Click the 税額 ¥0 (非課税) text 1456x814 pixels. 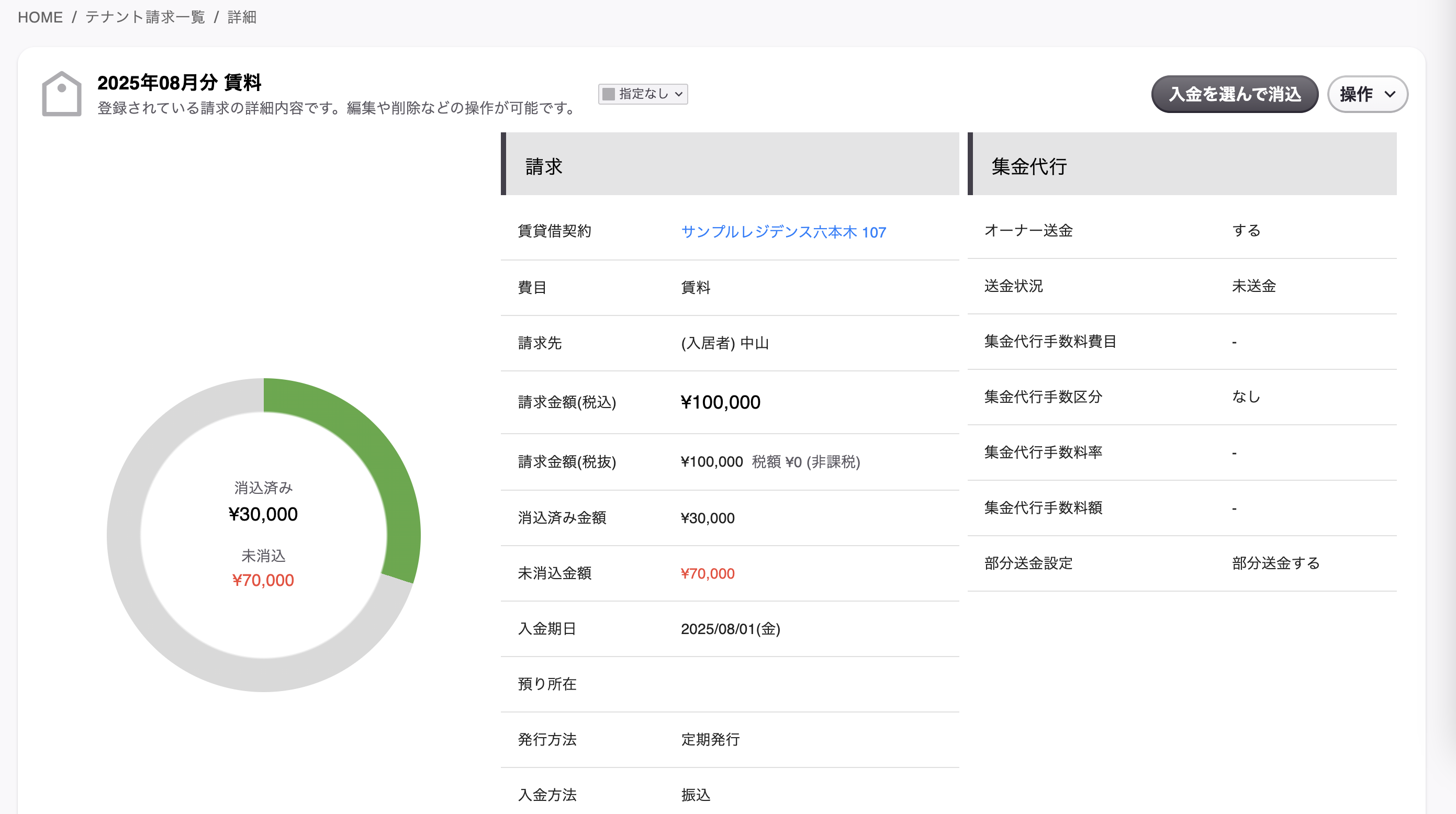[x=805, y=462]
